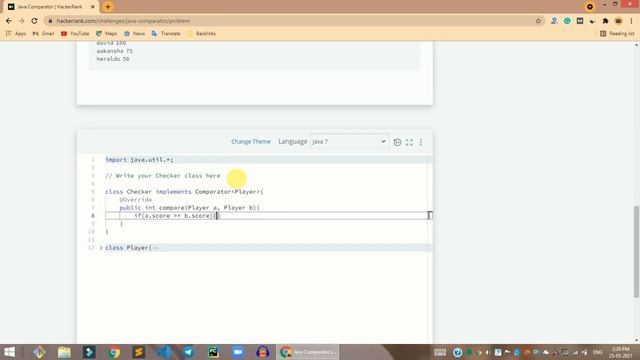Switch to the active Chrome Java Comparator taskbar window
Image resolution: width=640 pixels, height=360 pixels.
coord(308,352)
